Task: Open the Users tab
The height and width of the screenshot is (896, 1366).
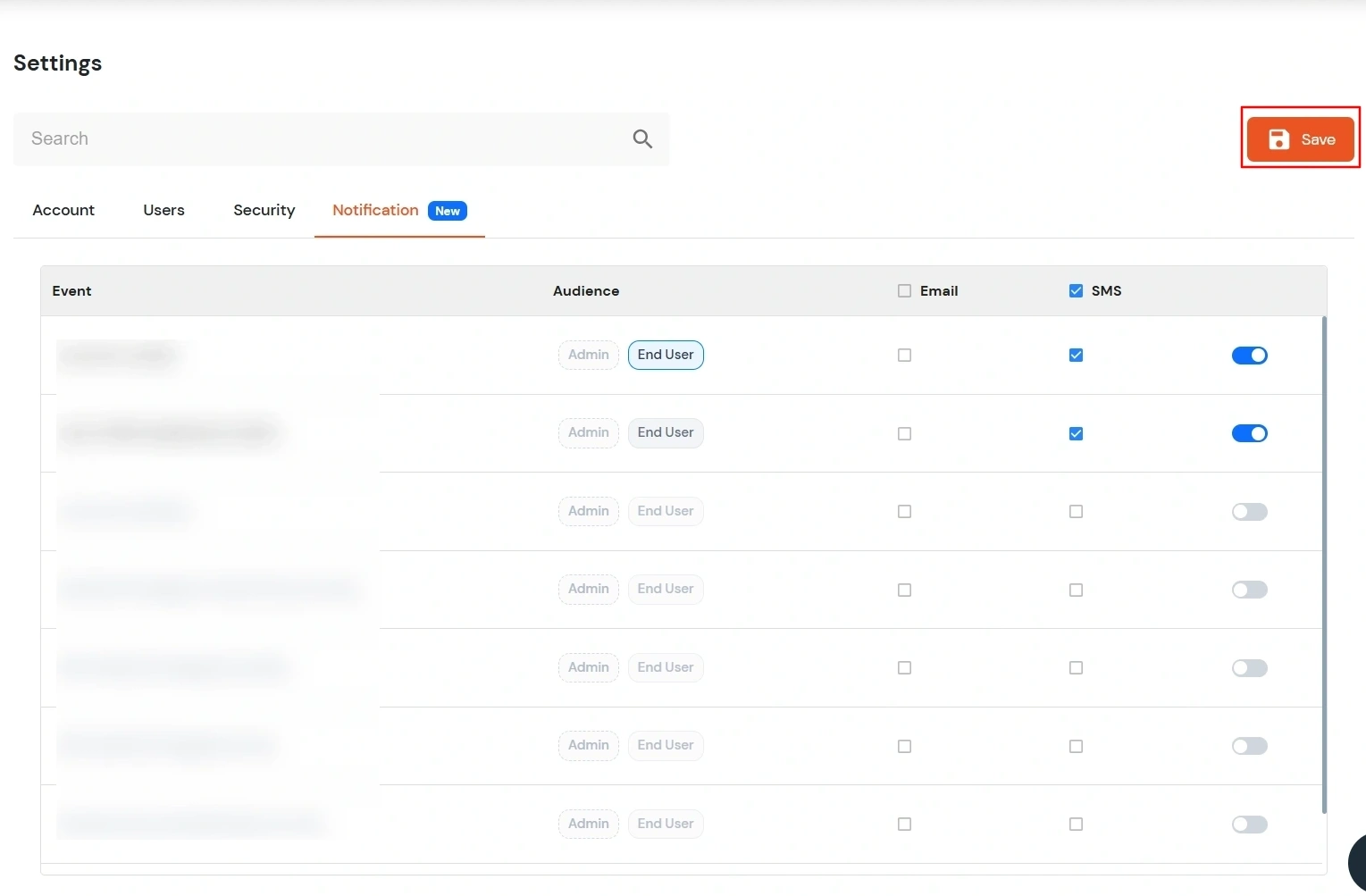Action: pos(163,210)
